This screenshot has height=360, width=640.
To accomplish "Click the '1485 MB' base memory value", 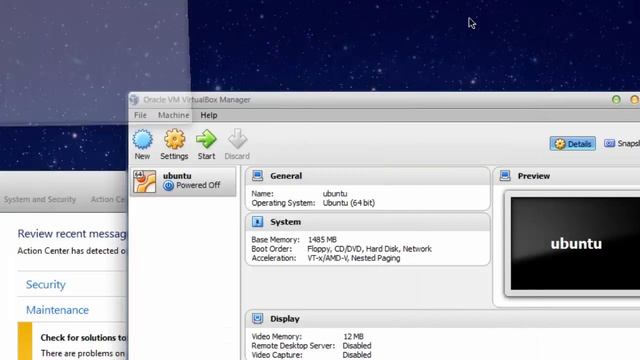I will click(x=322, y=240).
